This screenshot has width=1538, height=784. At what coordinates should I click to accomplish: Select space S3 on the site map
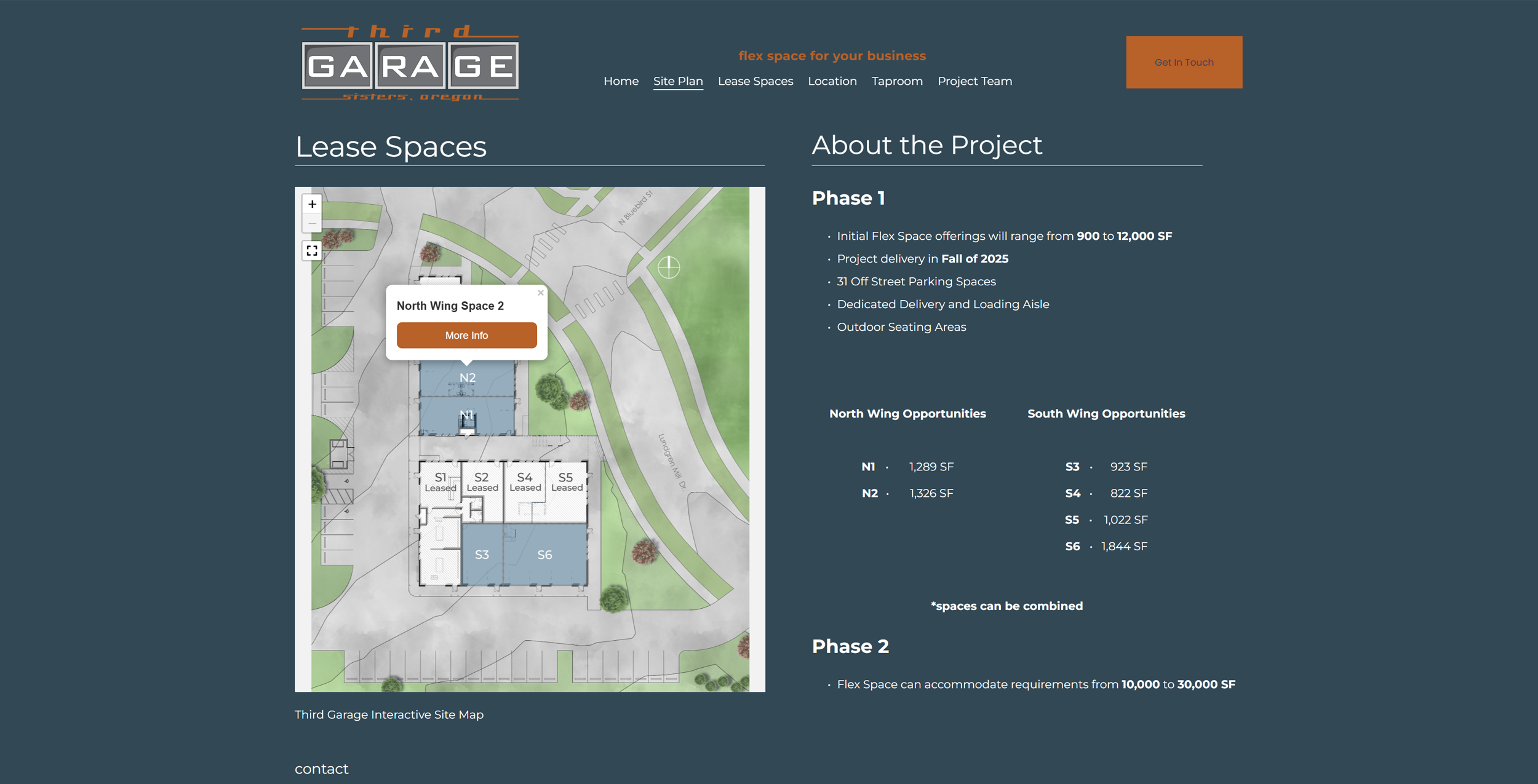(x=482, y=554)
